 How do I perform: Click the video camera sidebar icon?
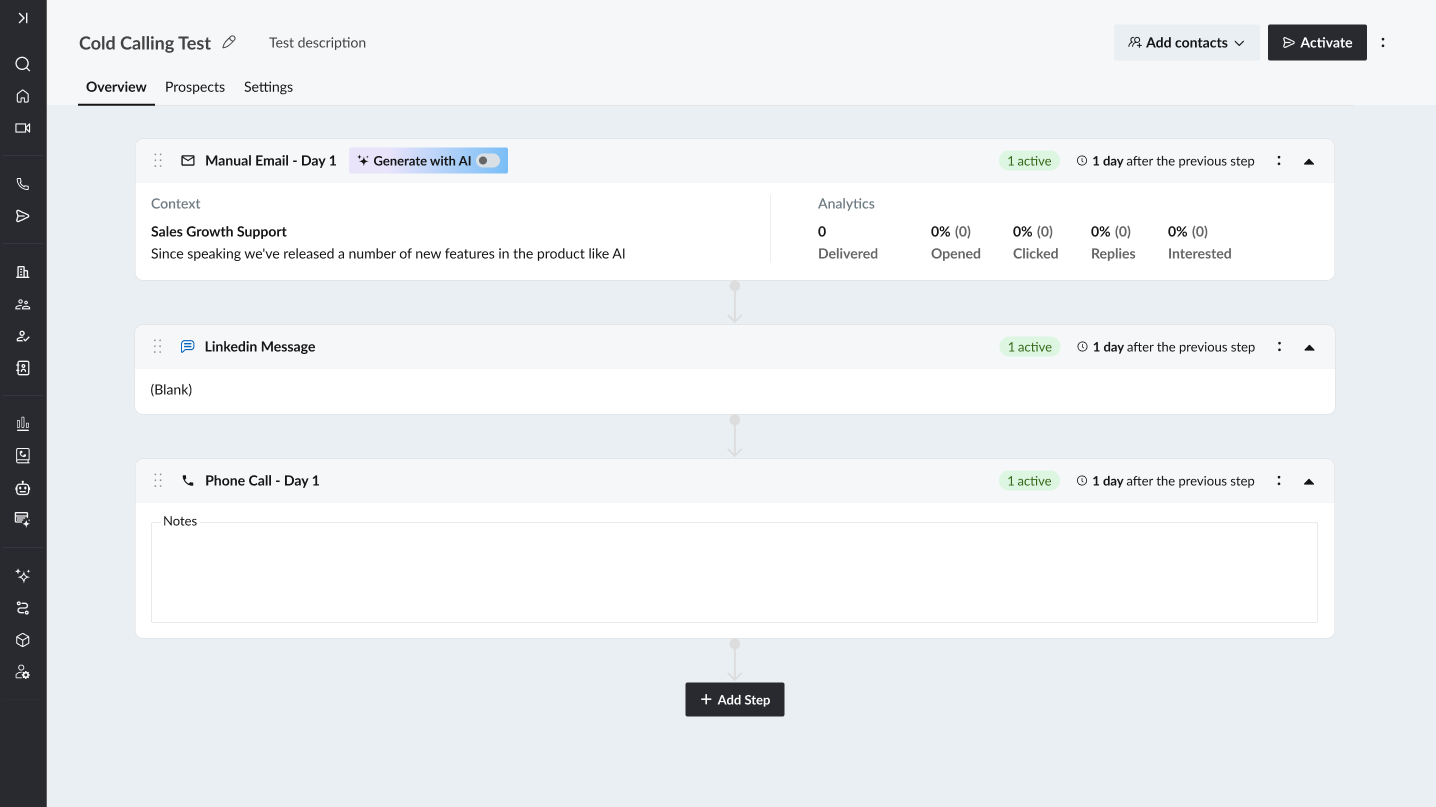click(23, 128)
